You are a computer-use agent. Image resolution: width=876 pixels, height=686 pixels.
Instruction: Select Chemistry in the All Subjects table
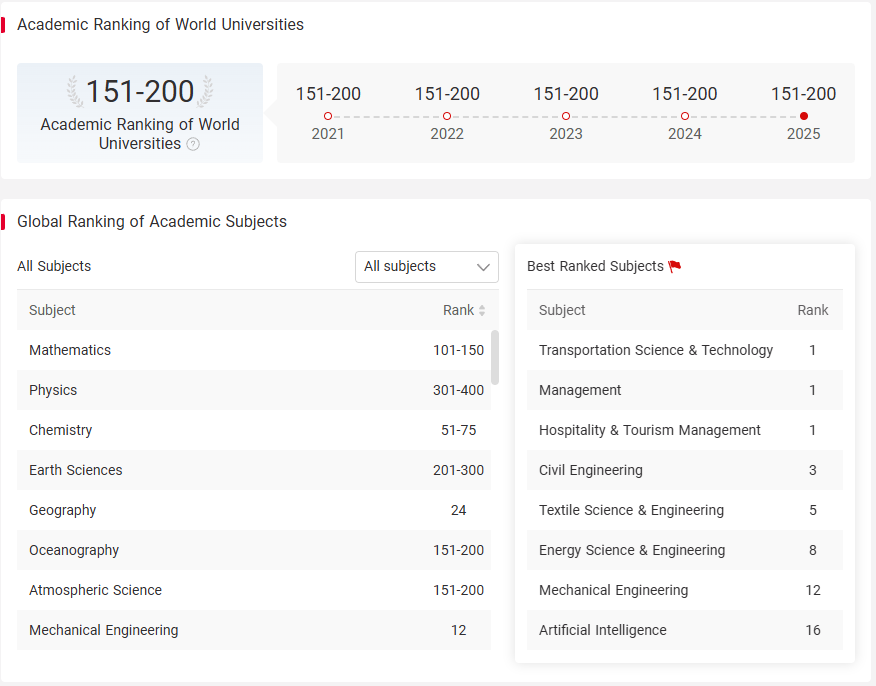pos(254,430)
